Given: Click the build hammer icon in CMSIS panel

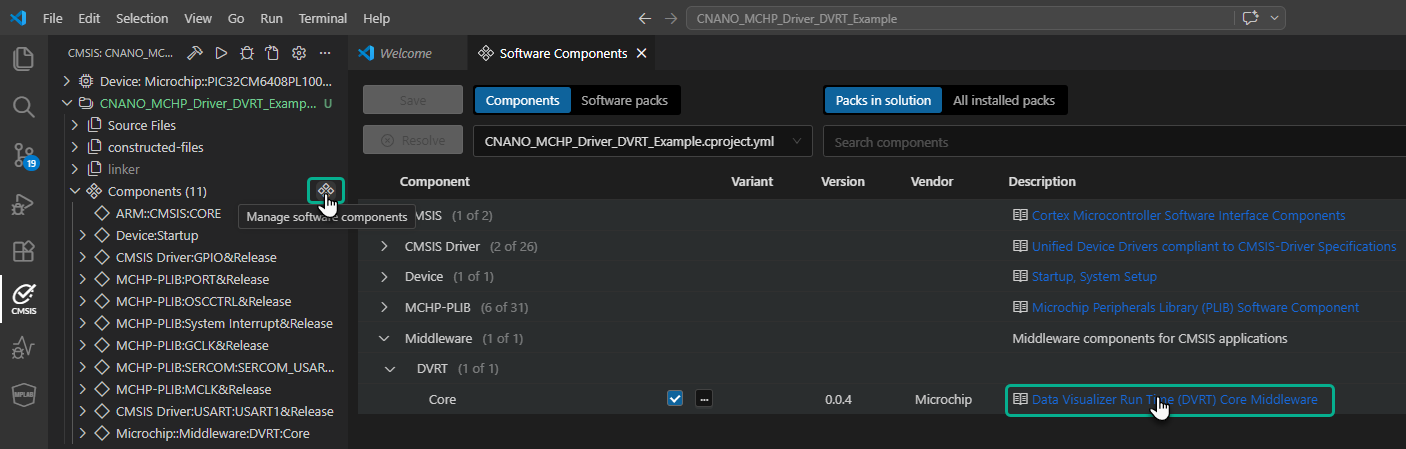Looking at the screenshot, I should pyautogui.click(x=195, y=53).
